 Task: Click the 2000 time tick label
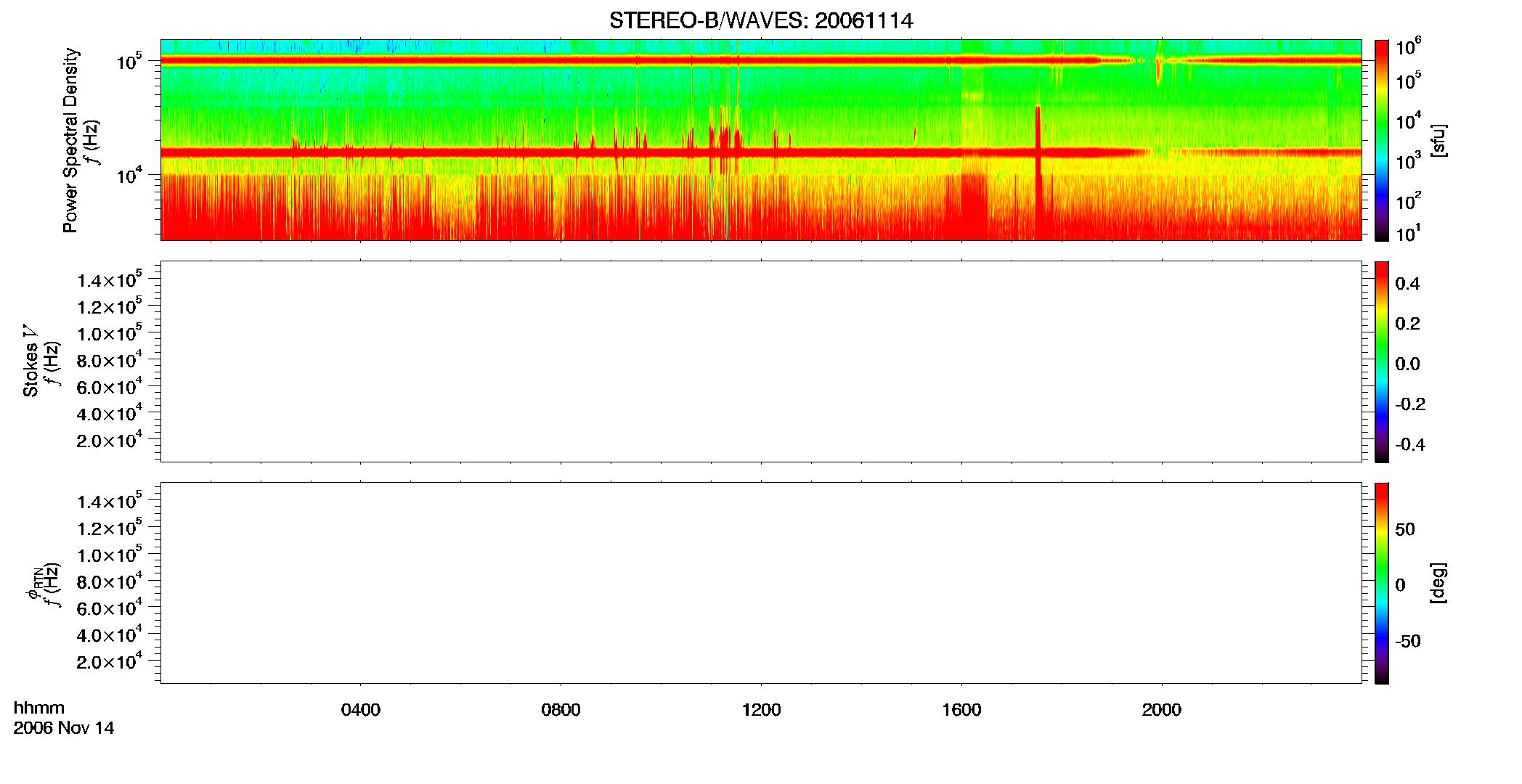tap(1162, 710)
